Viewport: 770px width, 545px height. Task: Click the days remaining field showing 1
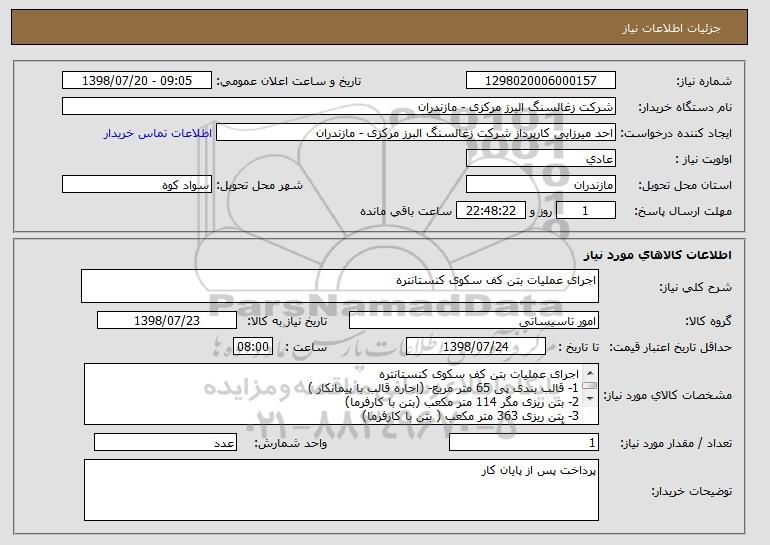[586, 211]
